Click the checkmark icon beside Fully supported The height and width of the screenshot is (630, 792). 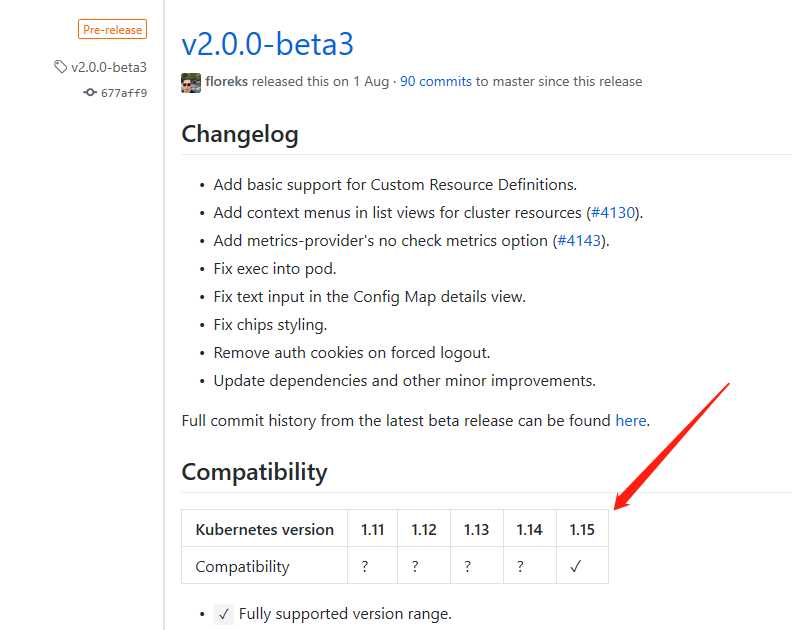223,614
